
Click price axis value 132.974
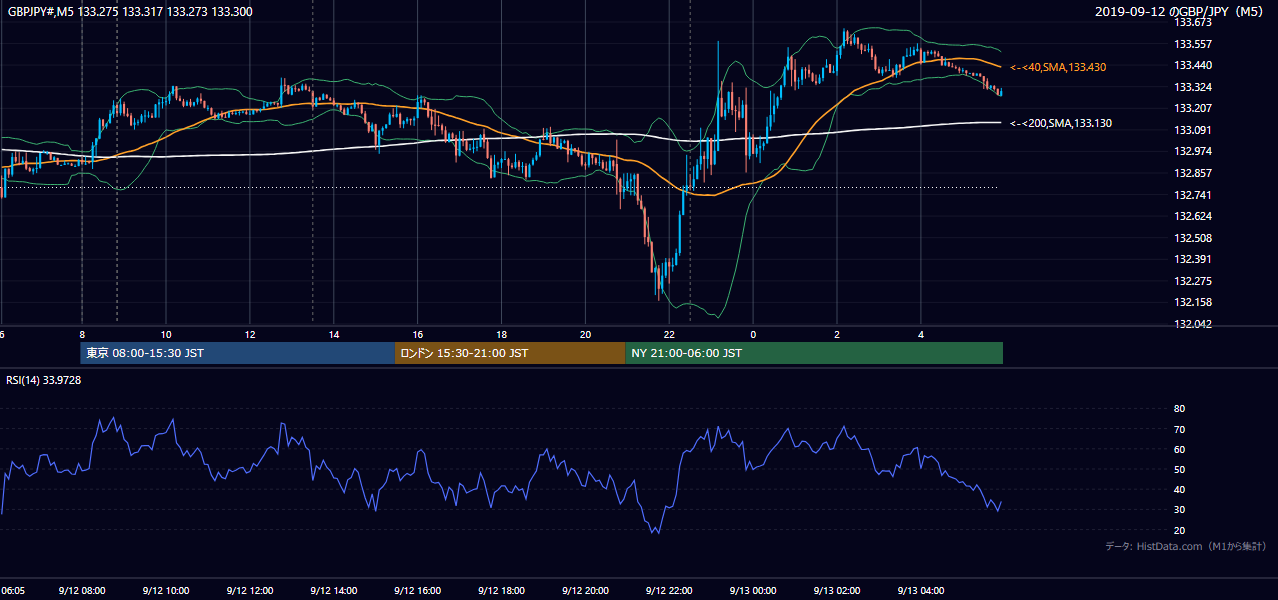pyautogui.click(x=1192, y=151)
